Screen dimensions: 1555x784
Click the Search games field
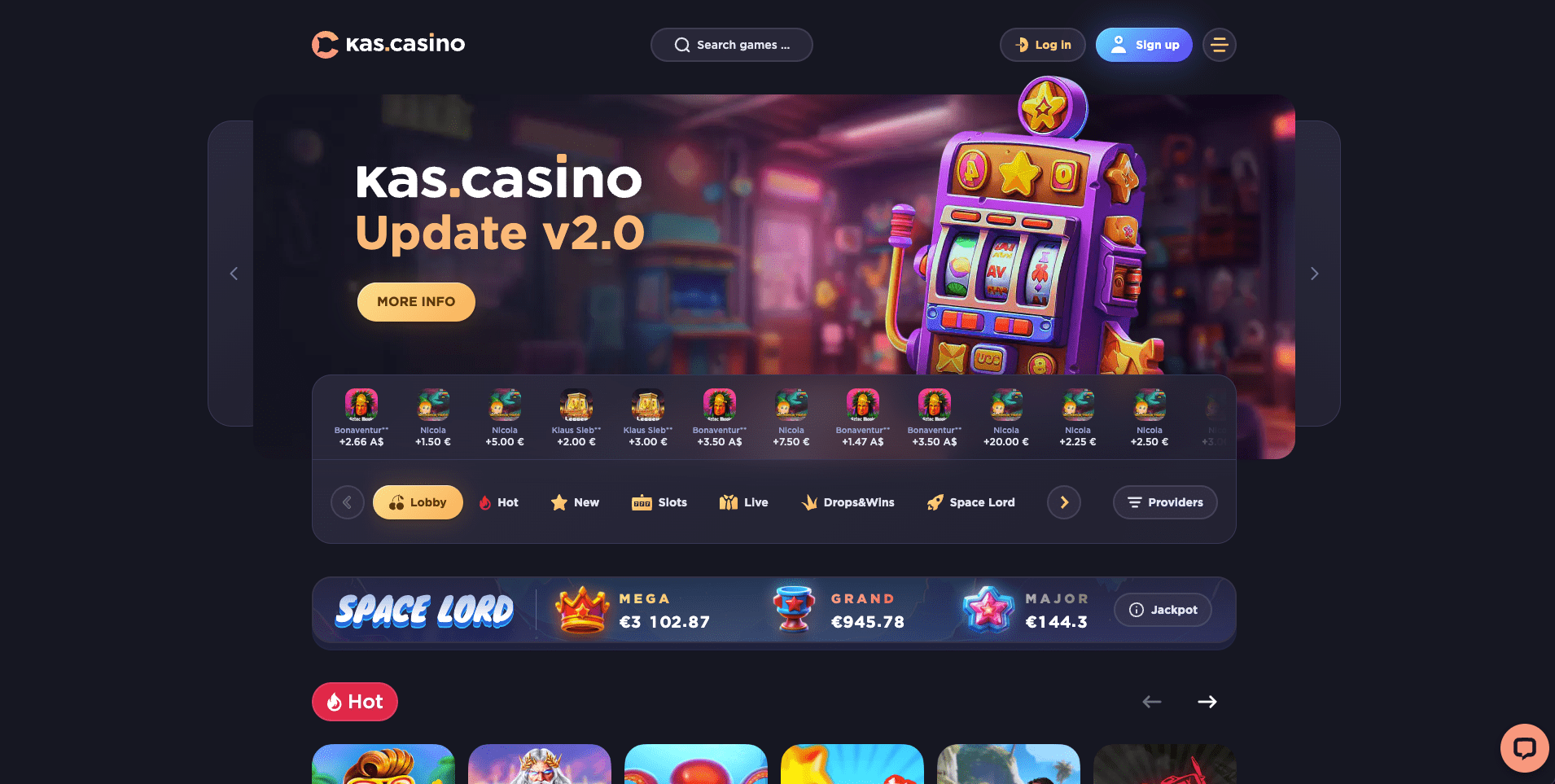[732, 45]
